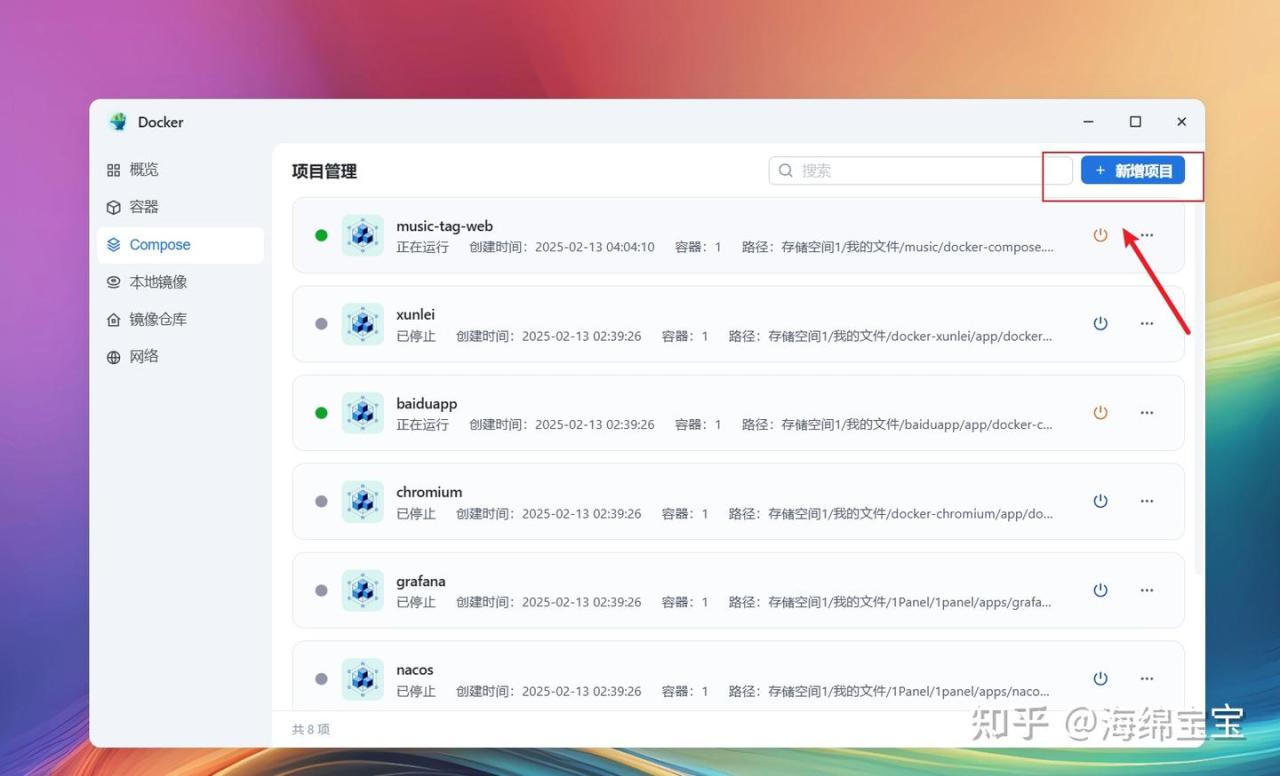Start chromium with its power button
The height and width of the screenshot is (776, 1280).
[x=1100, y=501]
